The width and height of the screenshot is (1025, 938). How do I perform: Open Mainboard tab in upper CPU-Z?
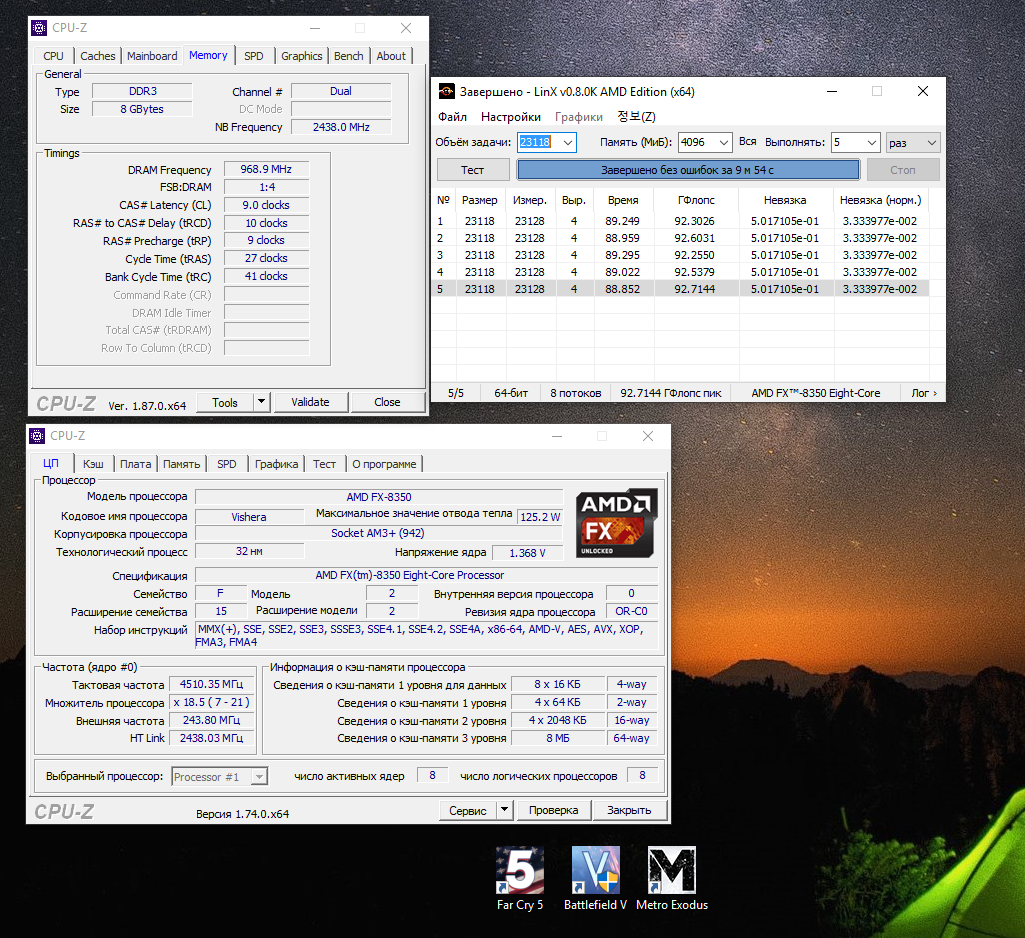point(152,56)
